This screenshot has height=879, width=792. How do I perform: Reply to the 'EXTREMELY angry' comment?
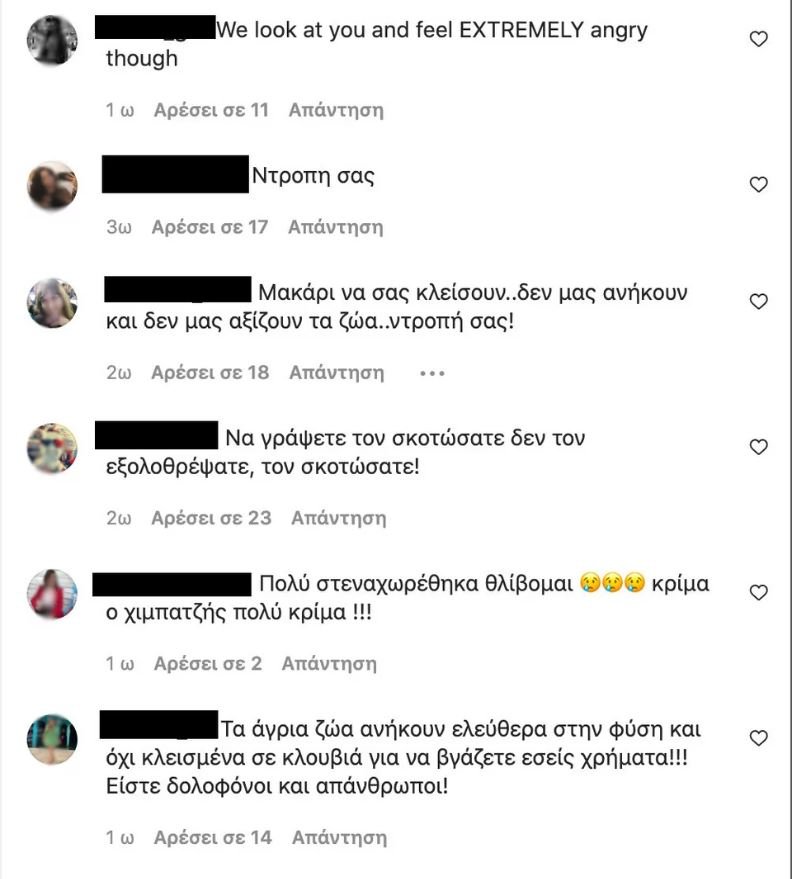click(336, 110)
